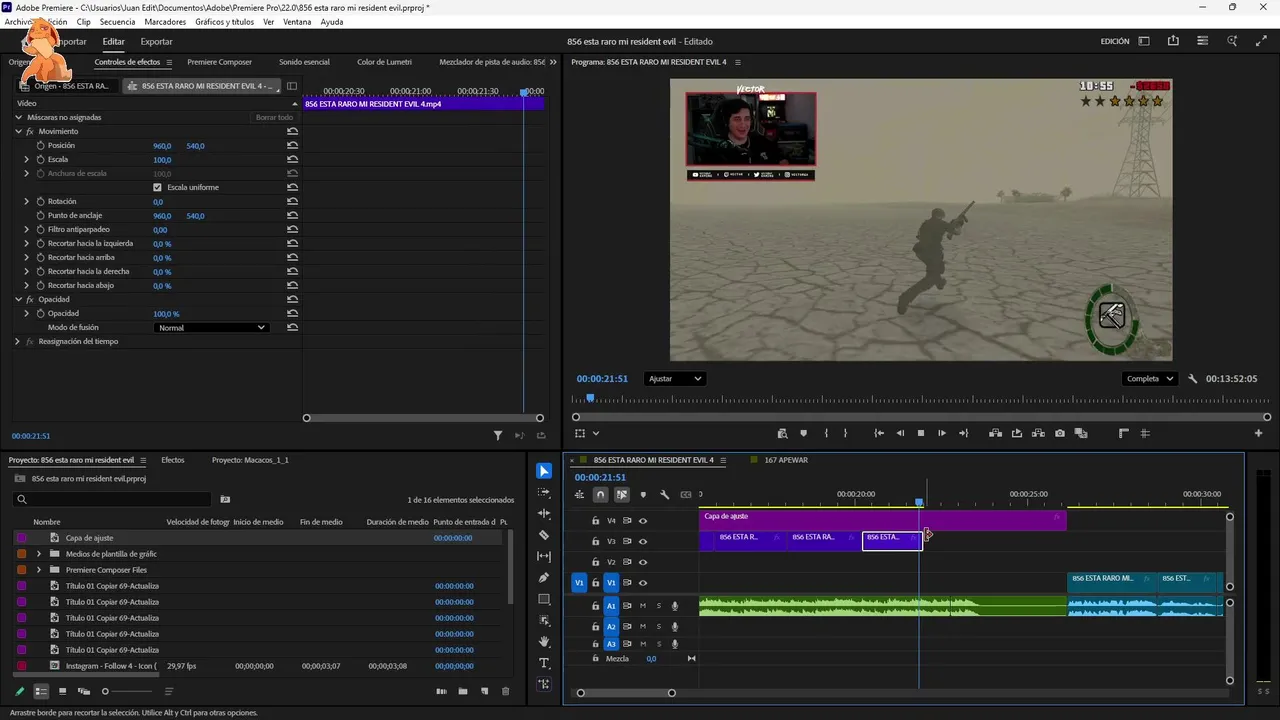Click the Borrar todo button
This screenshot has height=720, width=1280.
pyautogui.click(x=274, y=118)
